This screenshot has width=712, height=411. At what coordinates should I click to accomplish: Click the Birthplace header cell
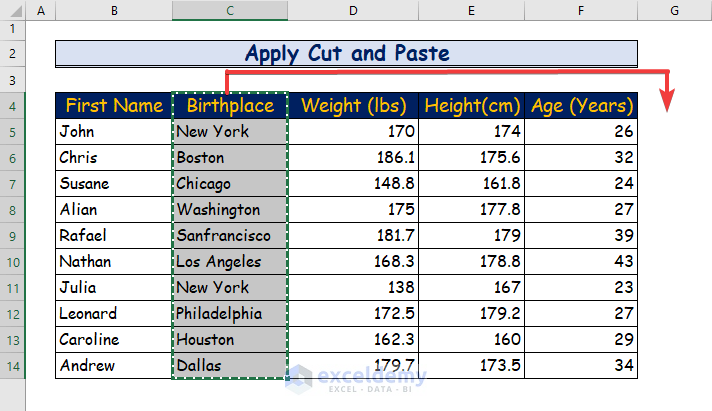[x=230, y=106]
